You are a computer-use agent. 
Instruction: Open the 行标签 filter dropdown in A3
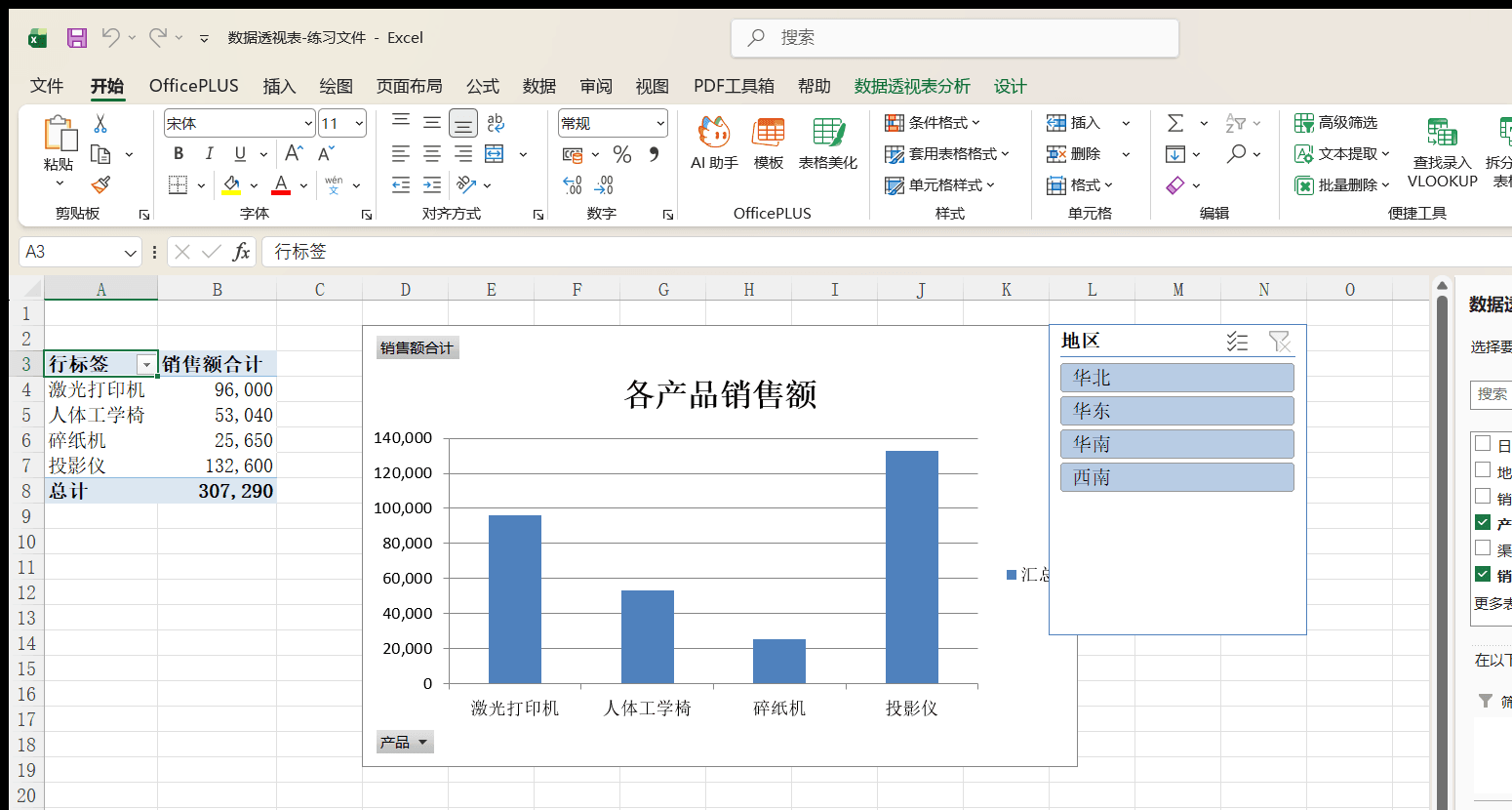146,365
